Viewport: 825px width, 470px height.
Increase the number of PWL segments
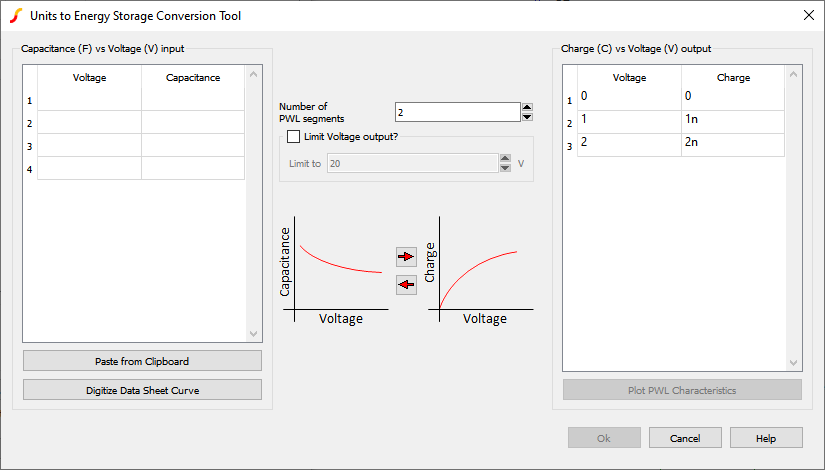(528, 107)
